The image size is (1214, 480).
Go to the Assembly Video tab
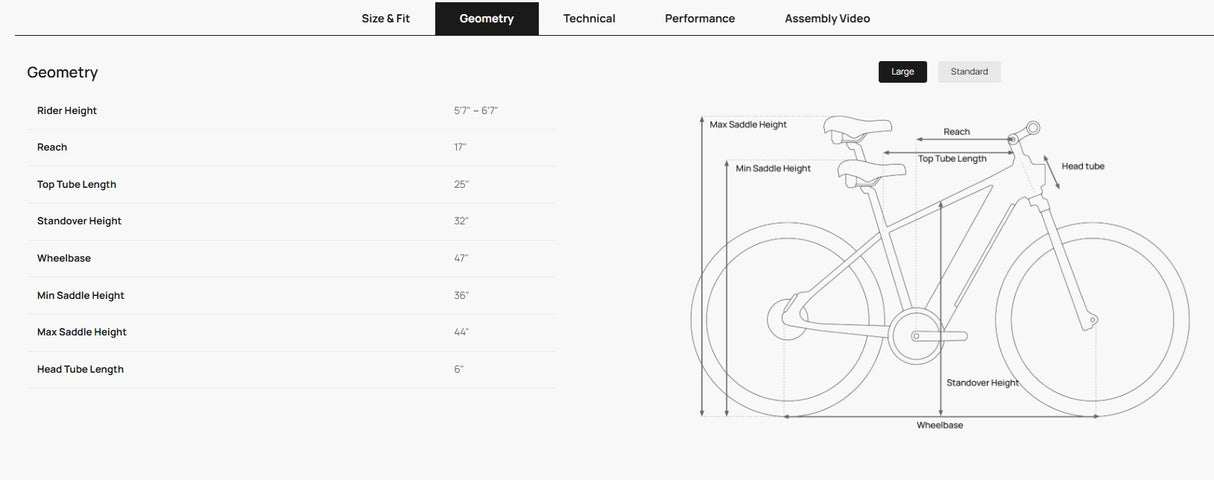(827, 19)
